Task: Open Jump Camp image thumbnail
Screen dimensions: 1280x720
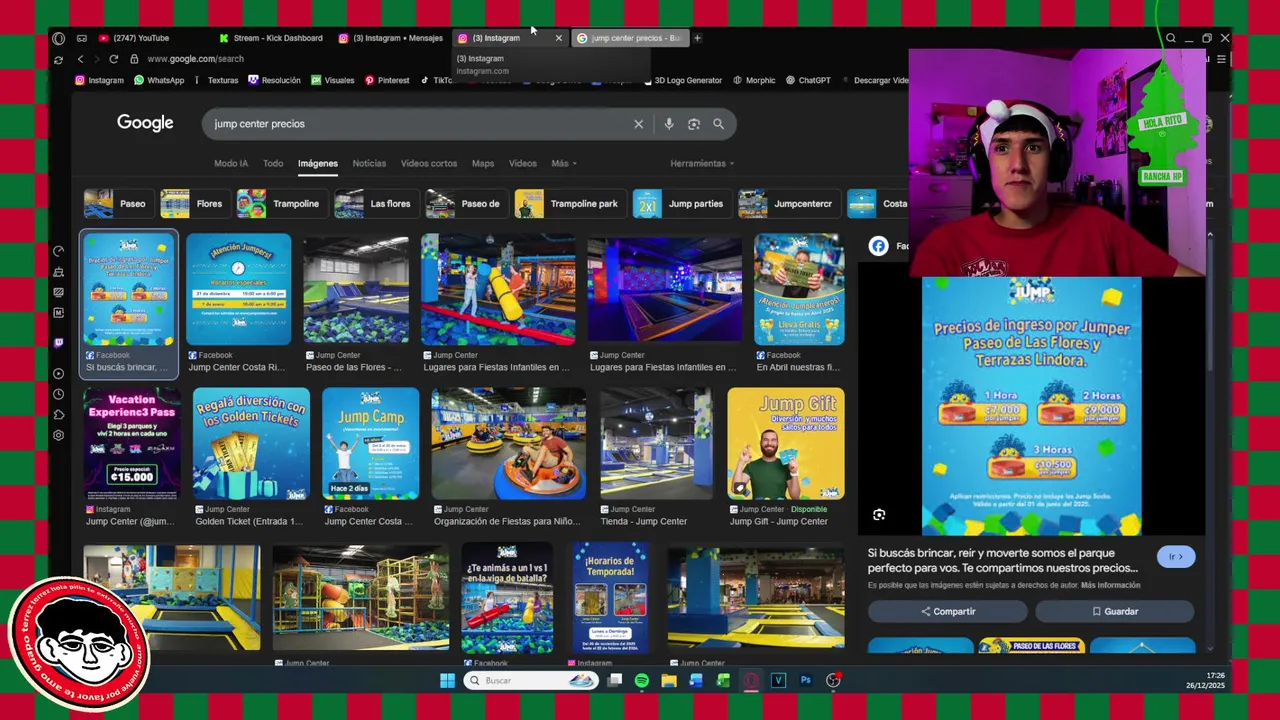Action: coord(371,444)
